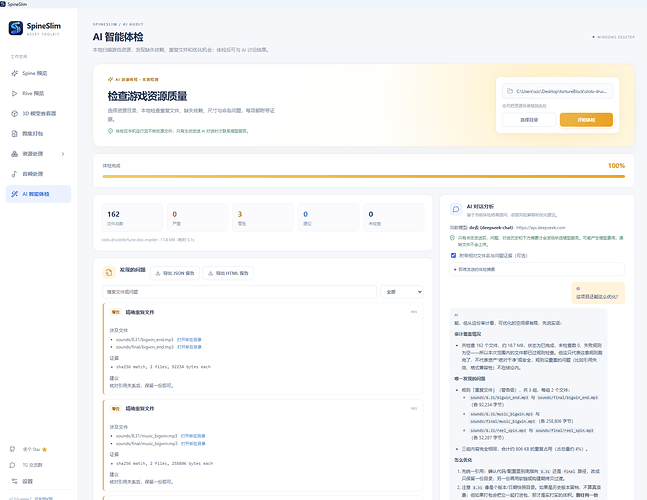Open audio processing via music note icon
647x500 pixels.
coord(14,174)
